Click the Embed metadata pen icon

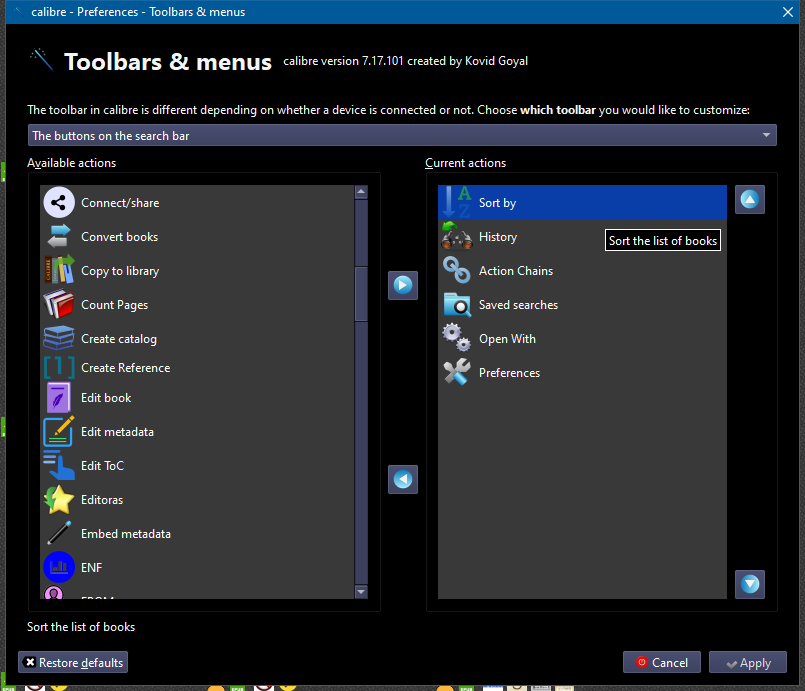[59, 533]
